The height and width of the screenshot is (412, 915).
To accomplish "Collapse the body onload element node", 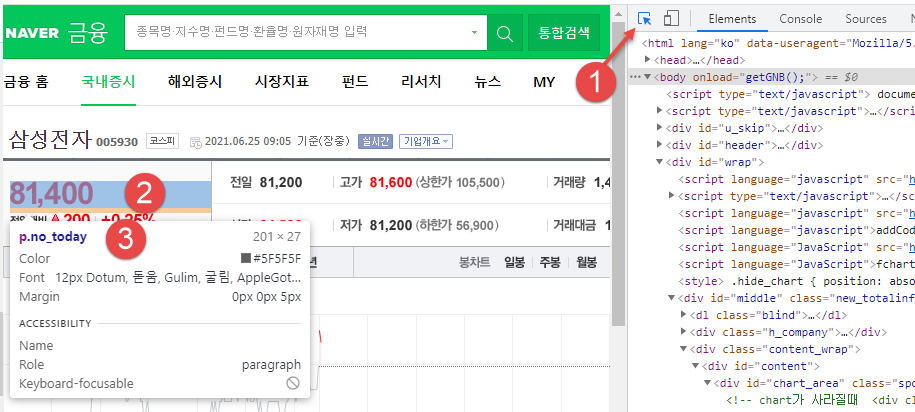I will [647, 77].
